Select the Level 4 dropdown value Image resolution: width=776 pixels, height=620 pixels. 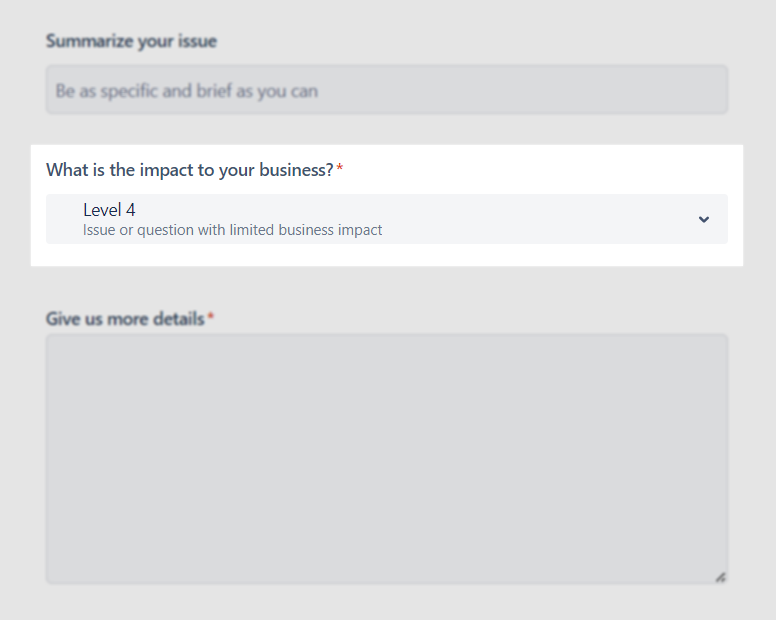(x=109, y=210)
